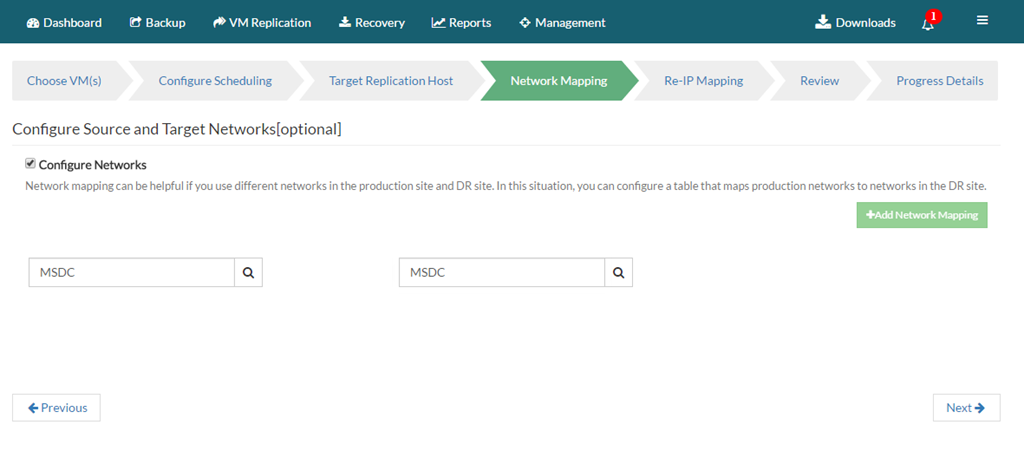Screen dimensions: 1024x451
Task: Open the Recovery menu
Action: (372, 23)
